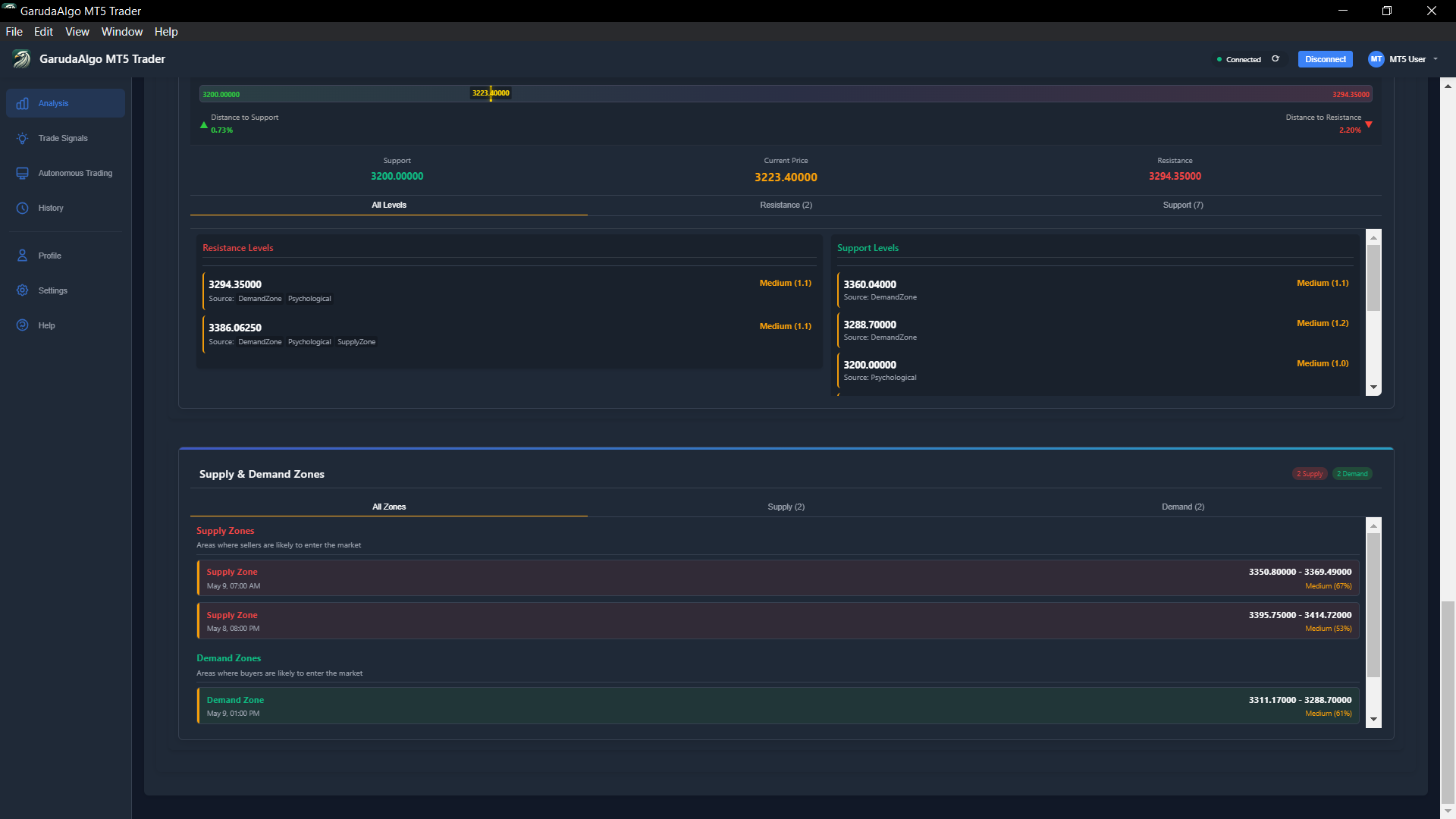Viewport: 1456px width, 819px height.
Task: Open the View menu
Action: tap(77, 32)
